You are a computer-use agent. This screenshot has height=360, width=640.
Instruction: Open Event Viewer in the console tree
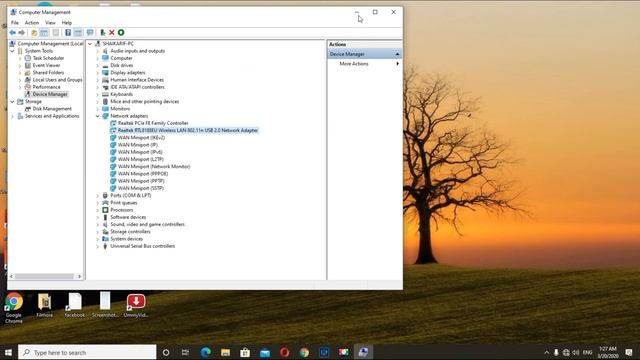46,65
